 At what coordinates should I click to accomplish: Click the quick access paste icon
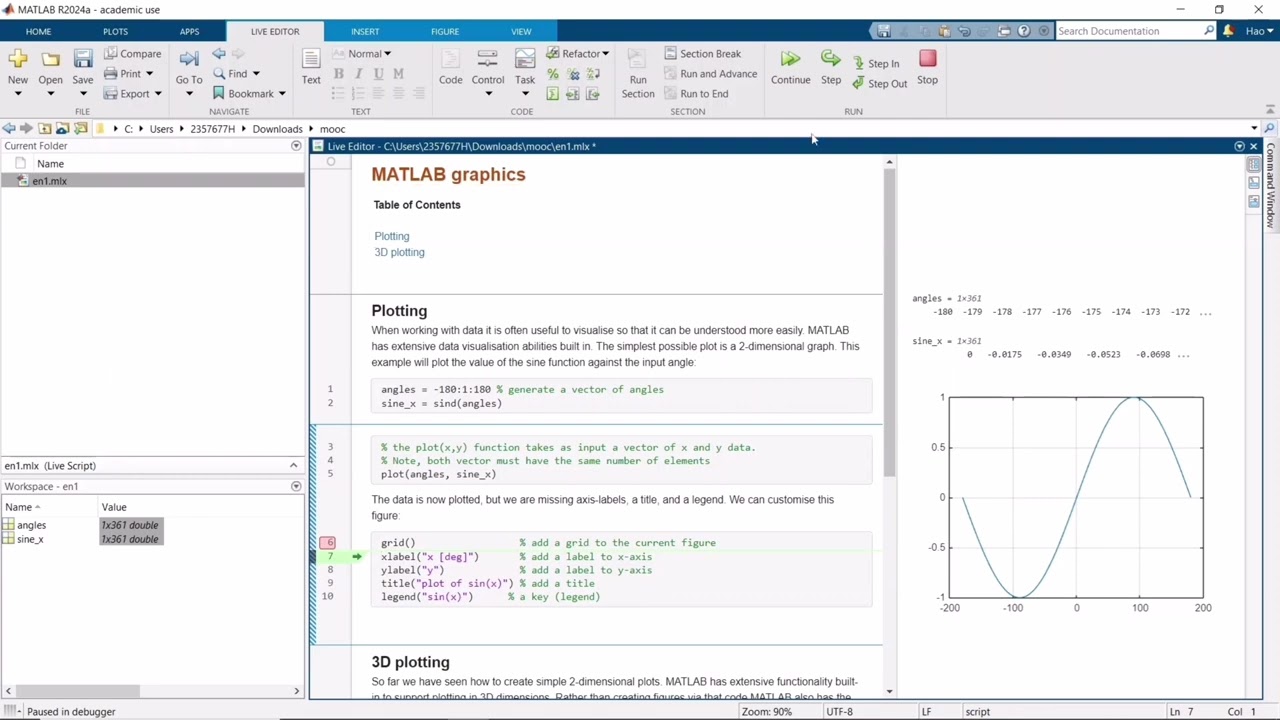944,31
